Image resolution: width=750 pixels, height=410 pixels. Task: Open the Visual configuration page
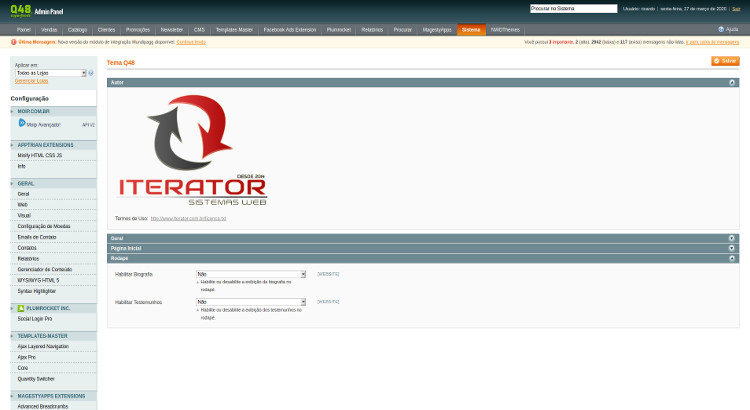coord(24,216)
